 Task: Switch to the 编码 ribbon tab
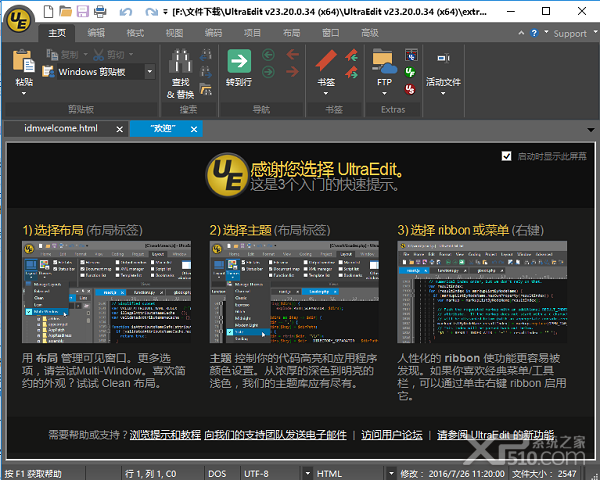(x=213, y=33)
